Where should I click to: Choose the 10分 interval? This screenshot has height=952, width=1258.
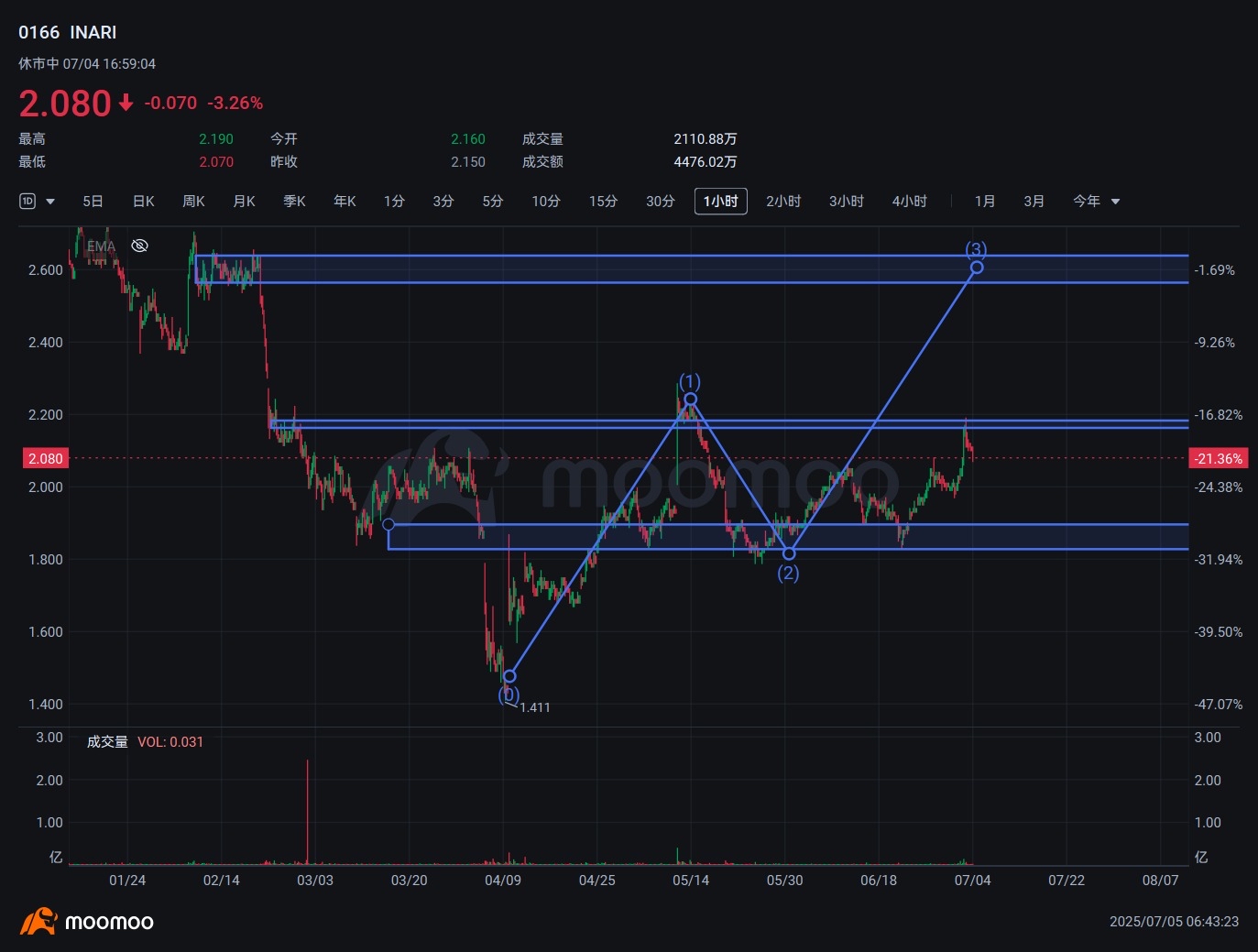click(546, 201)
